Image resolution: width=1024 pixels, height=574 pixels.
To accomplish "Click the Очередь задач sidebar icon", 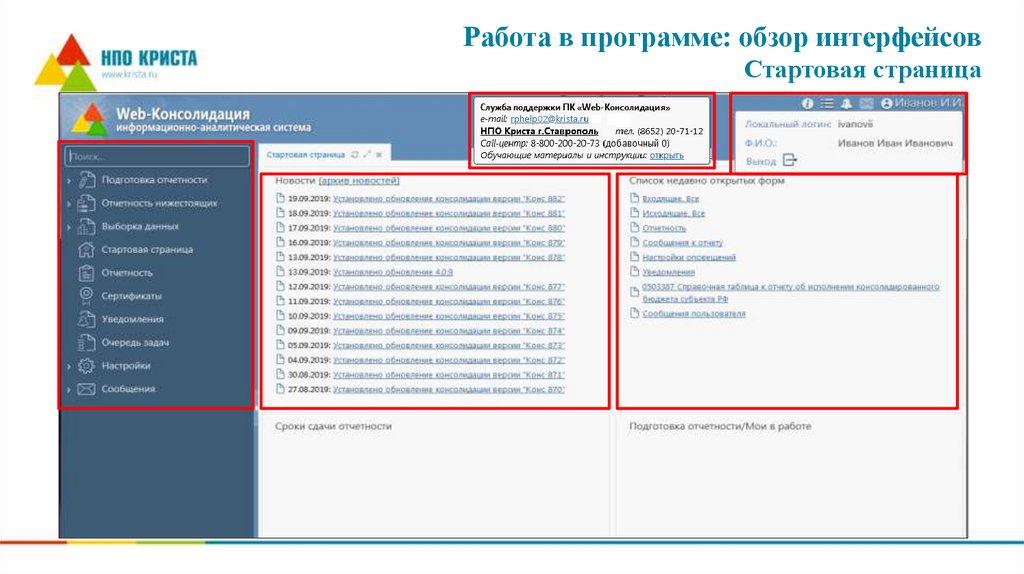I will click(86, 342).
